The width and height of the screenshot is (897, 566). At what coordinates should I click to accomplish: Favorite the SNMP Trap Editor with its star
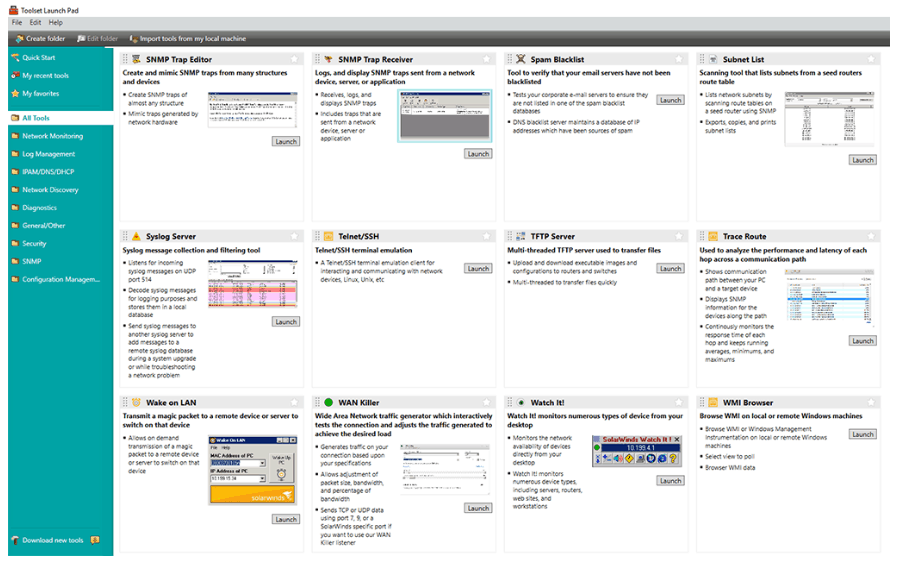294,59
